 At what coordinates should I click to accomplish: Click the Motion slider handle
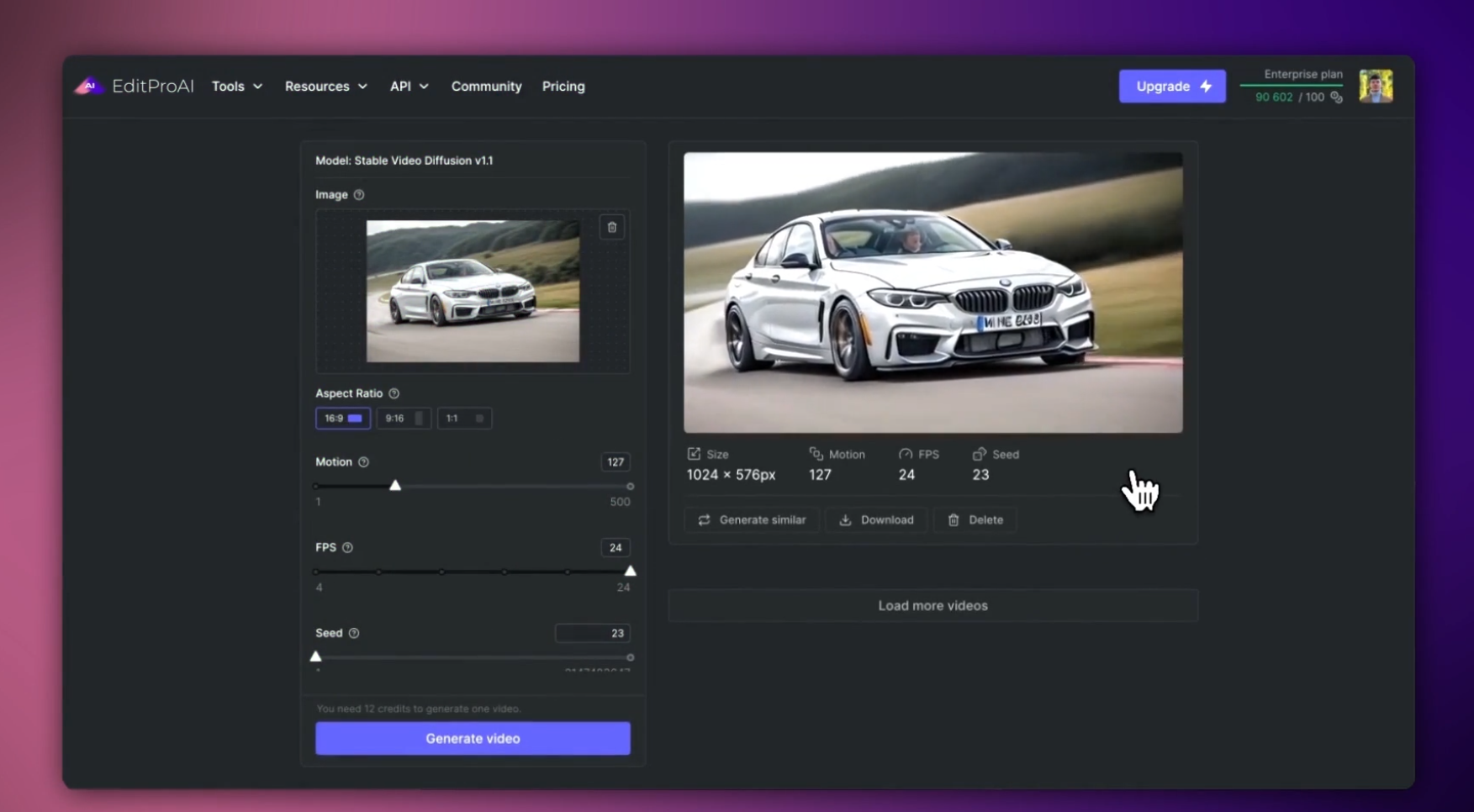[395, 485]
